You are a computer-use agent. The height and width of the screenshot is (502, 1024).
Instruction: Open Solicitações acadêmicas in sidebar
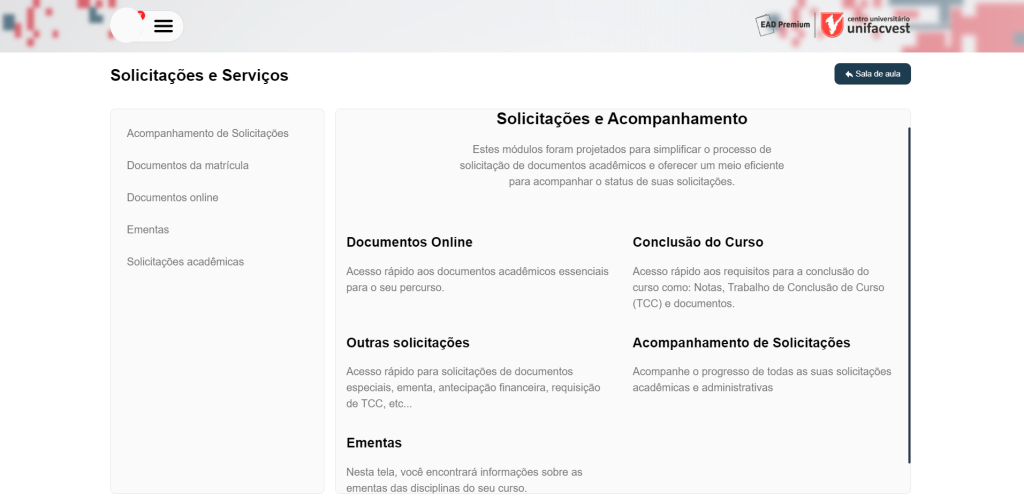[185, 261]
